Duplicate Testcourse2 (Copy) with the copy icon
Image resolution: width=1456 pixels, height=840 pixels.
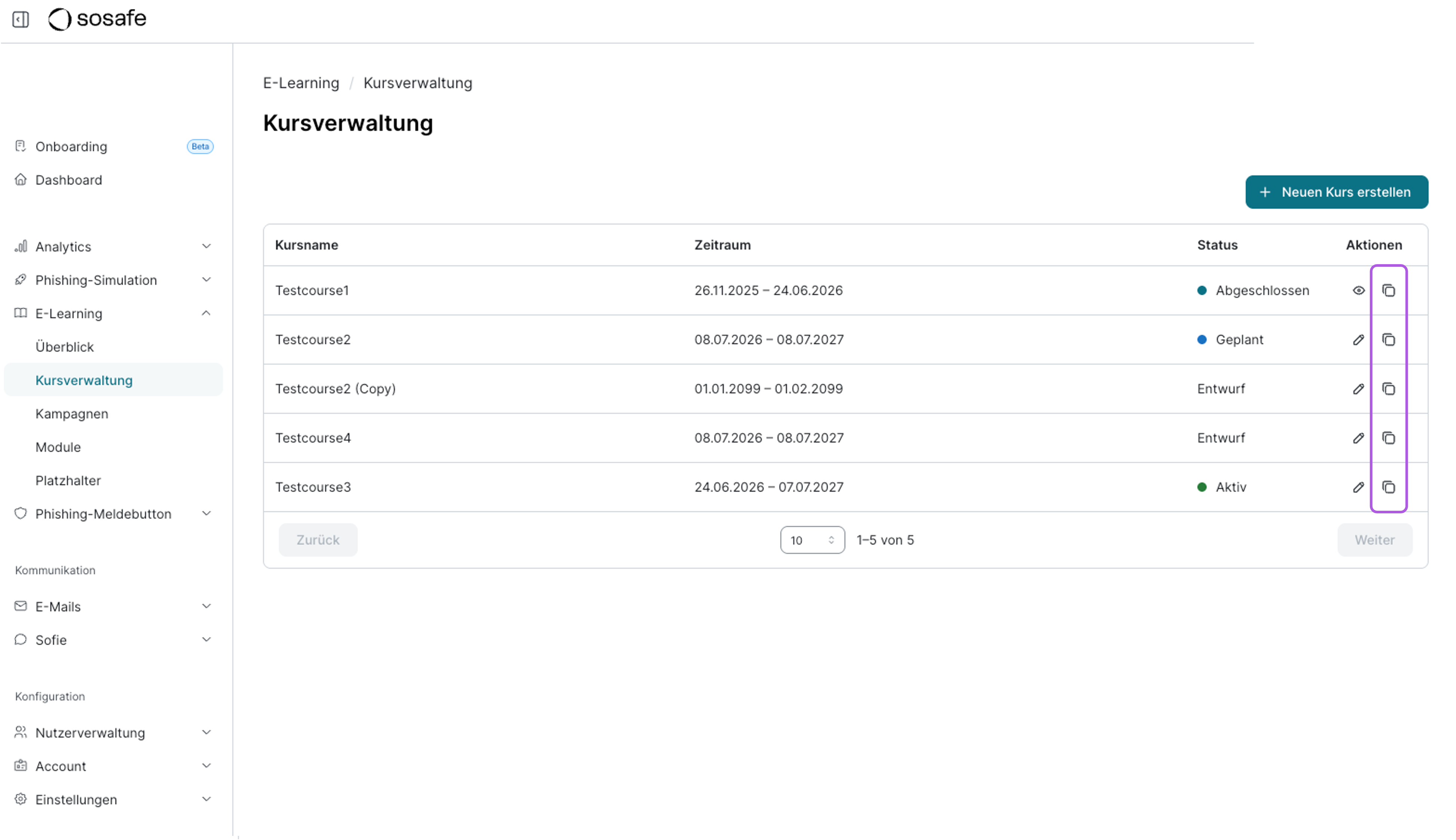pos(1389,389)
